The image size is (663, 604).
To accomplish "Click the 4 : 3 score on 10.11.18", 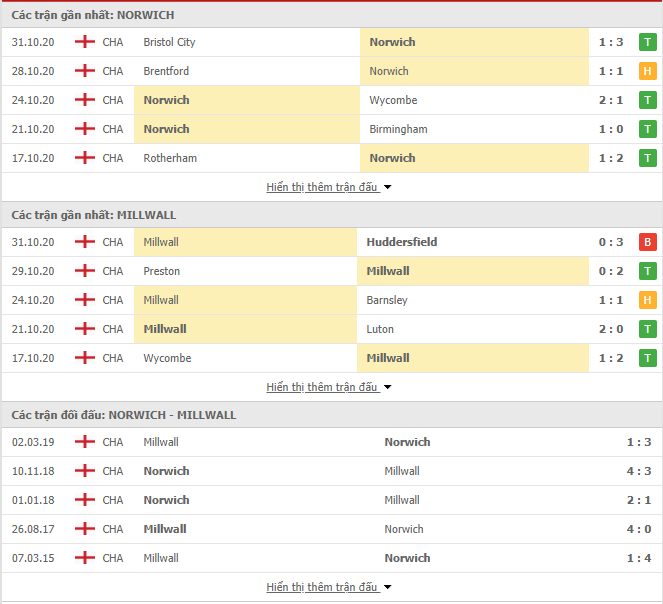I will tap(638, 471).
